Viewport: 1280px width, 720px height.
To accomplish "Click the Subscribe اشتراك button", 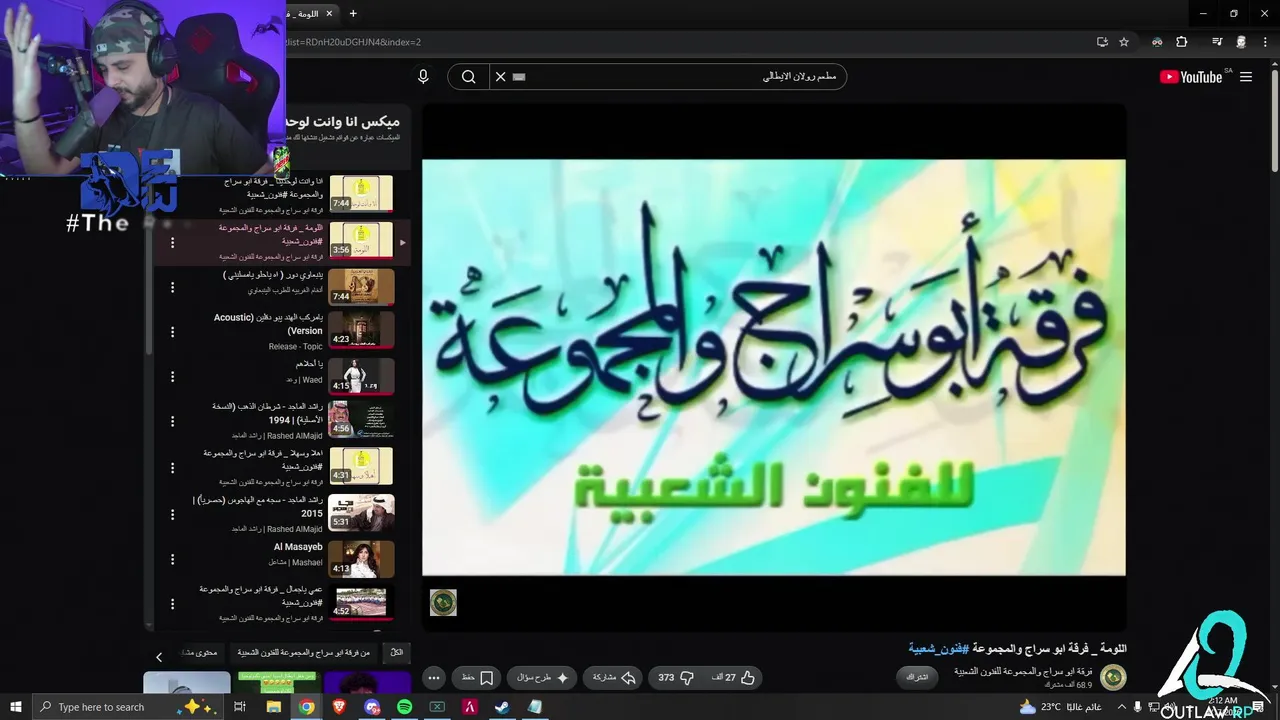I will pos(917,678).
